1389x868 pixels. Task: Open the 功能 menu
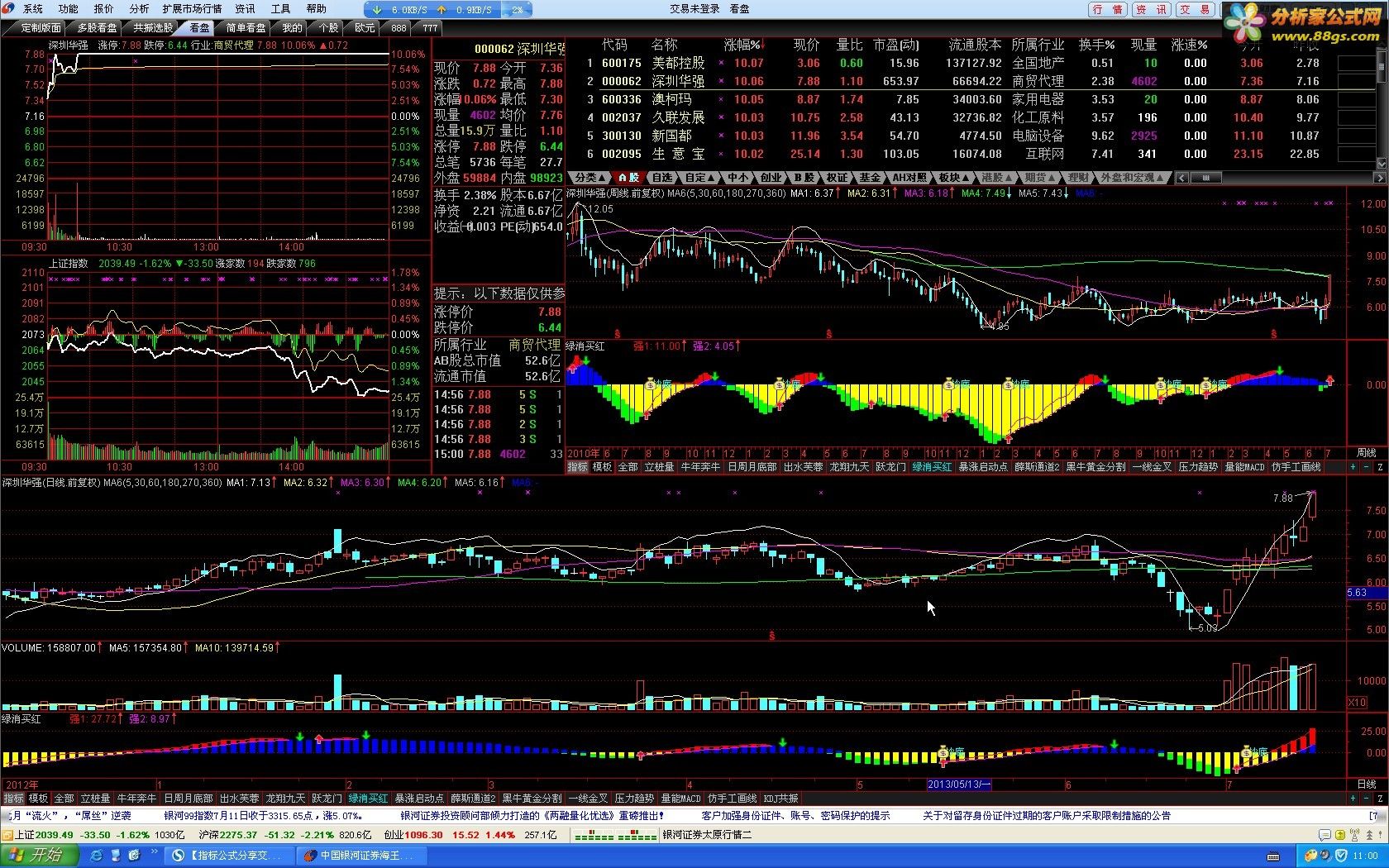[x=69, y=9]
